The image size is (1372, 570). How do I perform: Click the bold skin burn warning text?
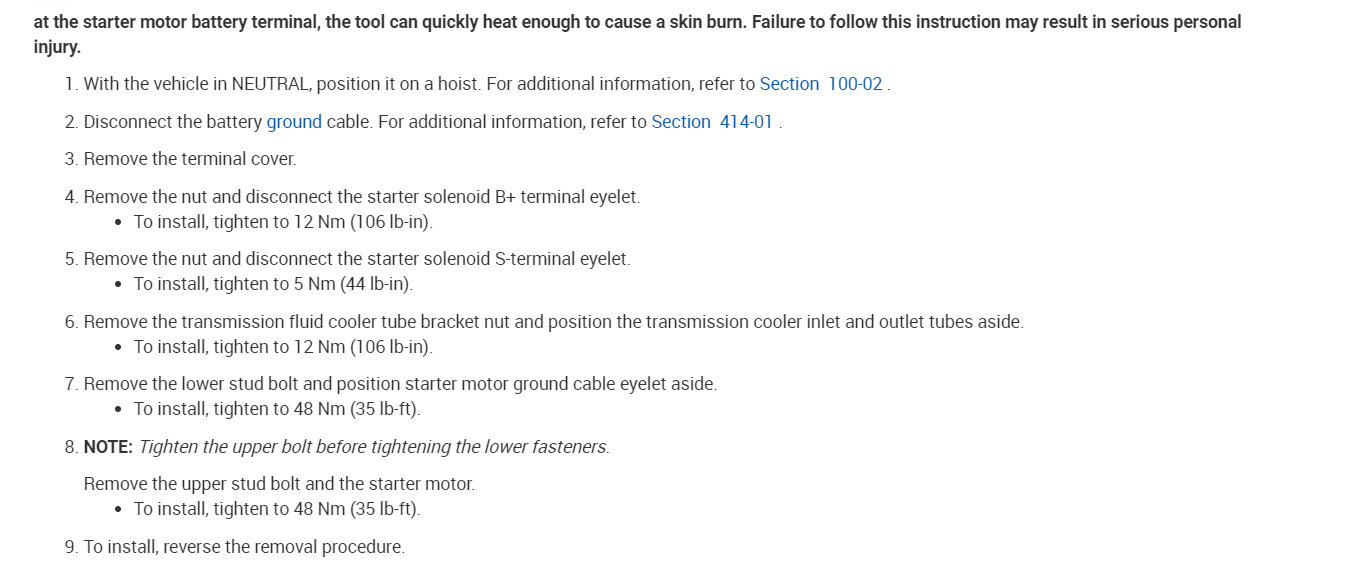(637, 22)
